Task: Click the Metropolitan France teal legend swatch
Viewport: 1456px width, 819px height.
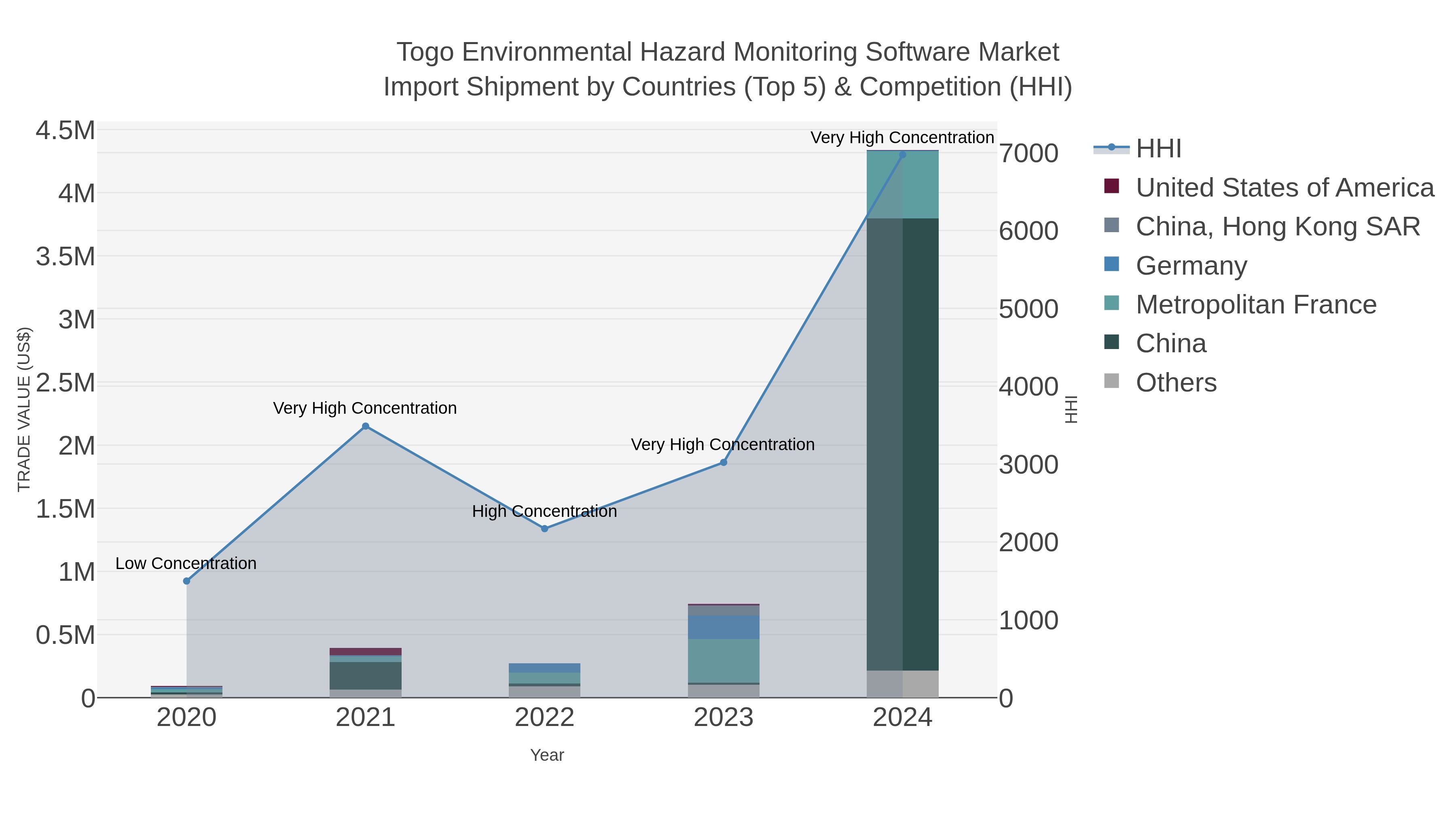Action: coord(1111,303)
